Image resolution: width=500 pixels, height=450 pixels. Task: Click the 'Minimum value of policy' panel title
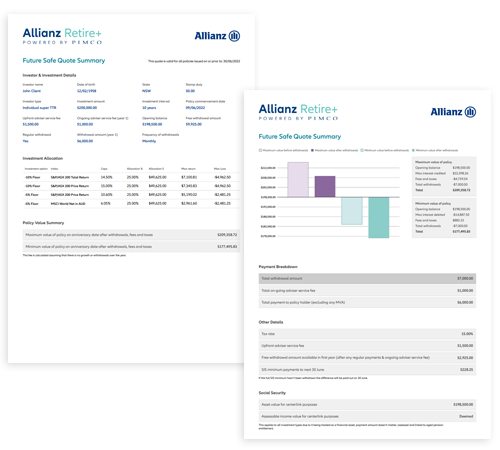[433, 203]
